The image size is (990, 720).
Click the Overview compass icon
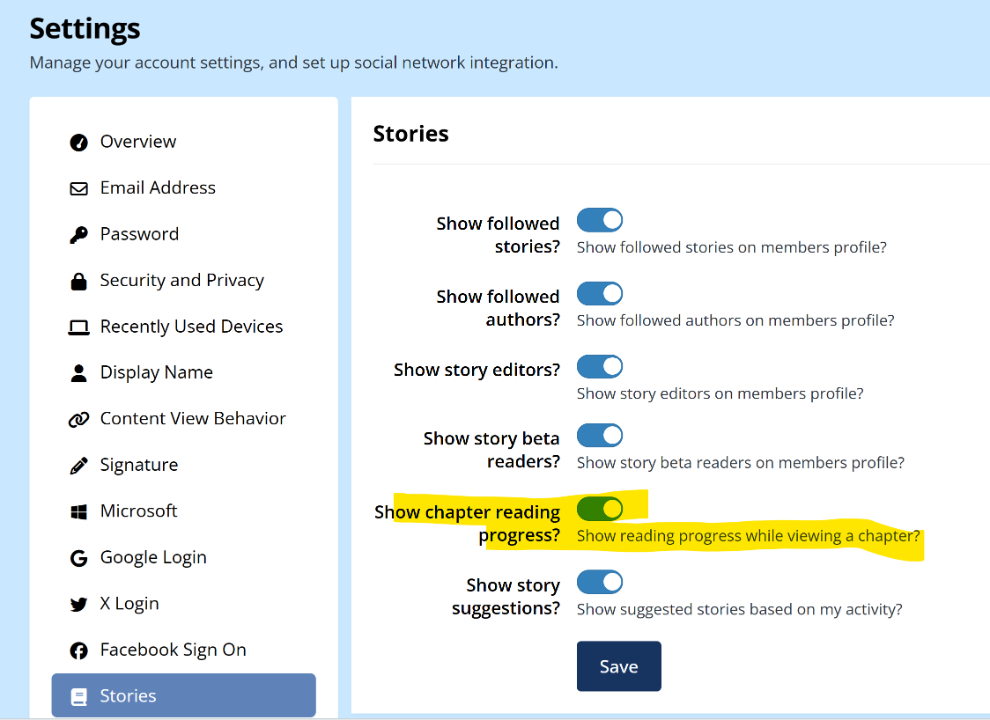78,142
